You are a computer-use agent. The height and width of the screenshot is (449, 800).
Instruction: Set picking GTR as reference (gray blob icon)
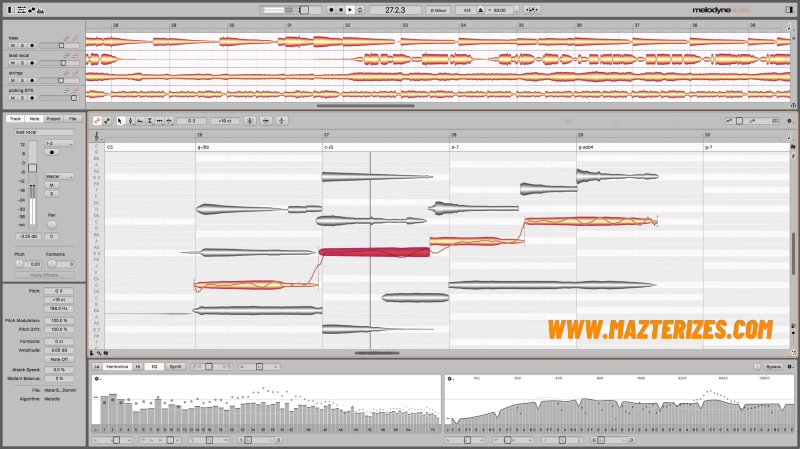[66, 90]
